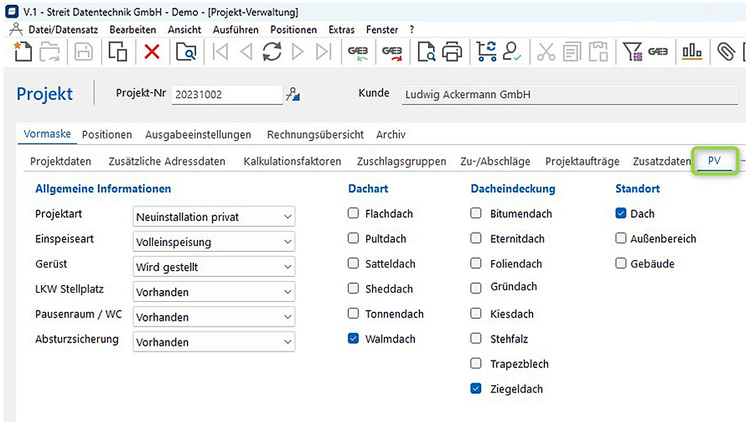
Task: Open the bar chart statistics icon
Action: (x=691, y=52)
